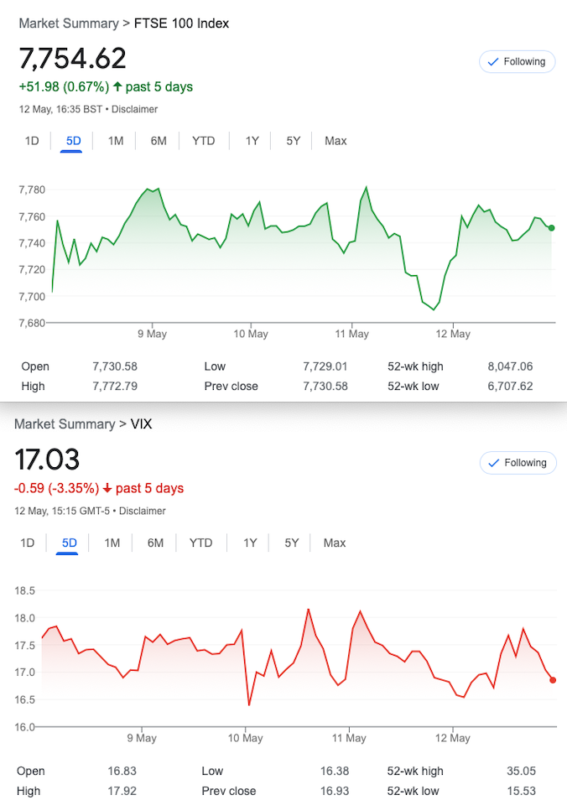Select the 5Y tab on VIX chart
The width and height of the screenshot is (567, 800).
point(291,543)
